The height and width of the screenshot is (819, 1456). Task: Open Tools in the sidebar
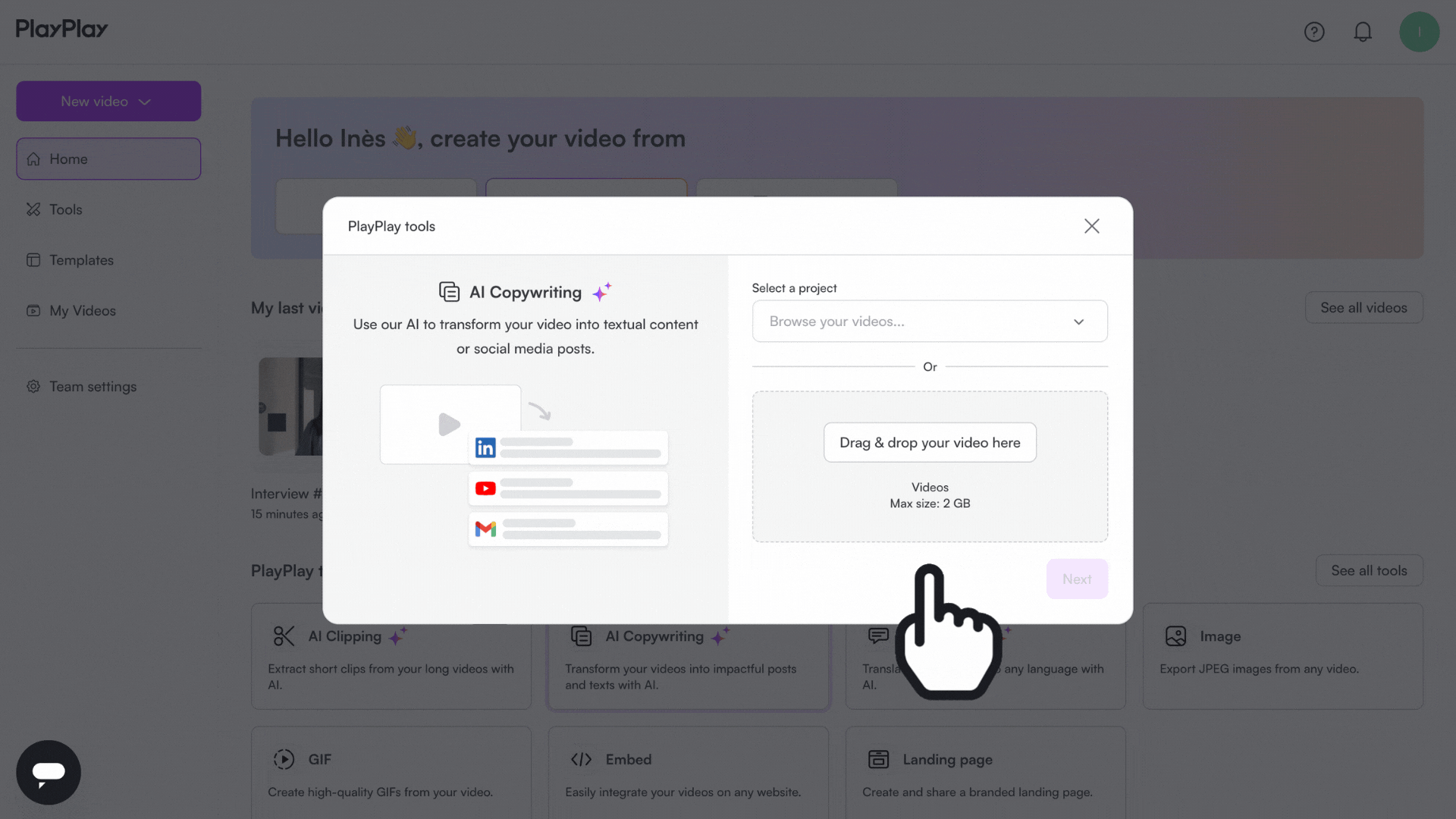click(108, 209)
